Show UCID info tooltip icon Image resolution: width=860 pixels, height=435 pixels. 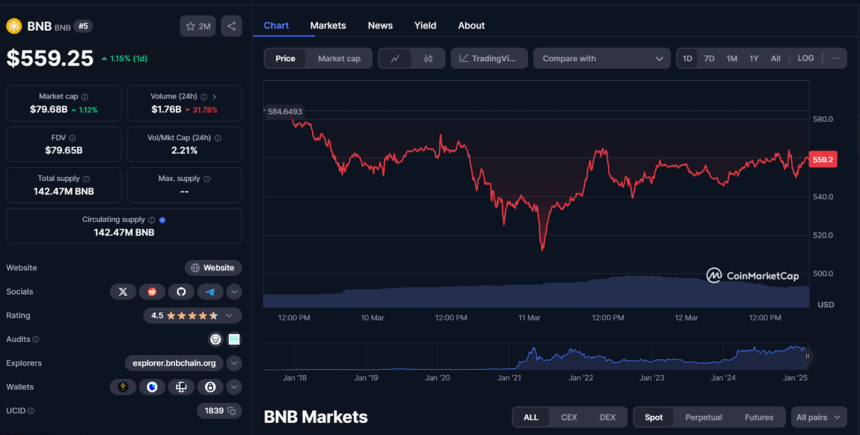click(x=31, y=411)
